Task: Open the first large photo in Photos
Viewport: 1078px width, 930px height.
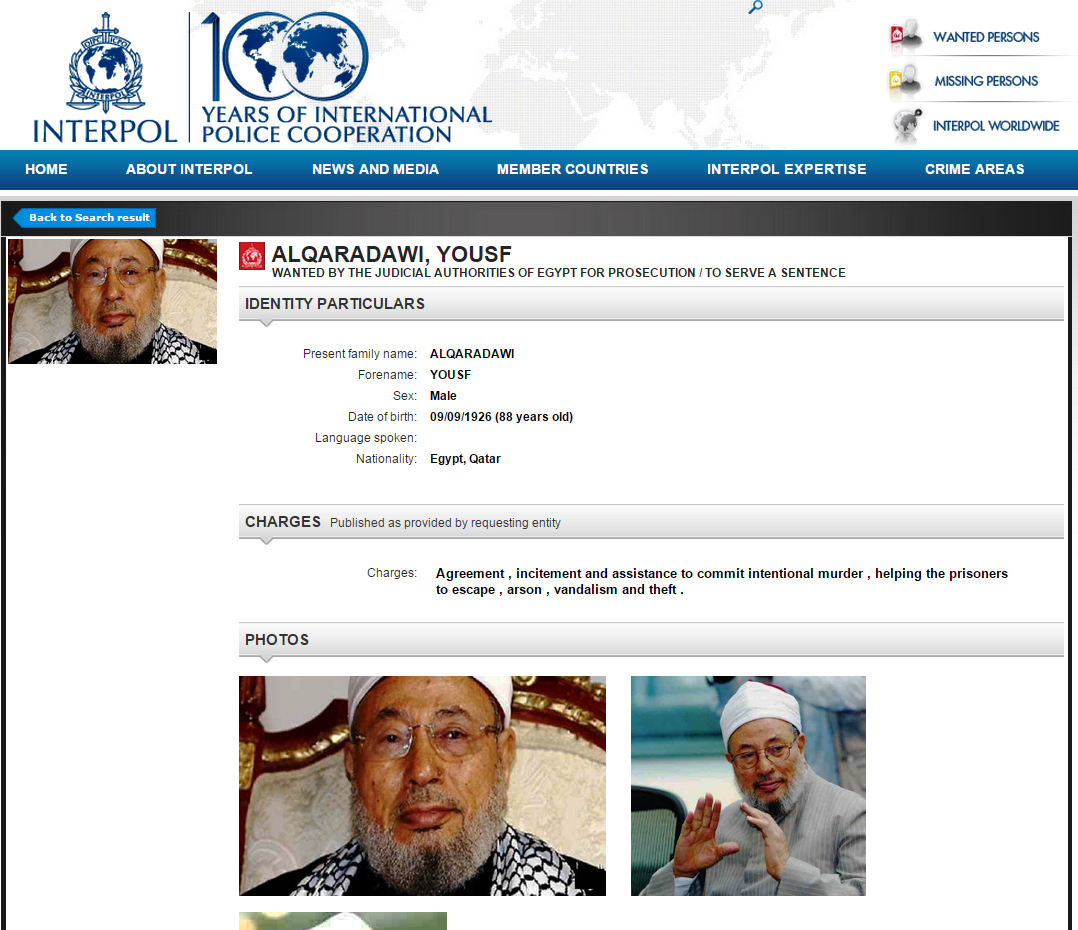Action: coord(422,786)
